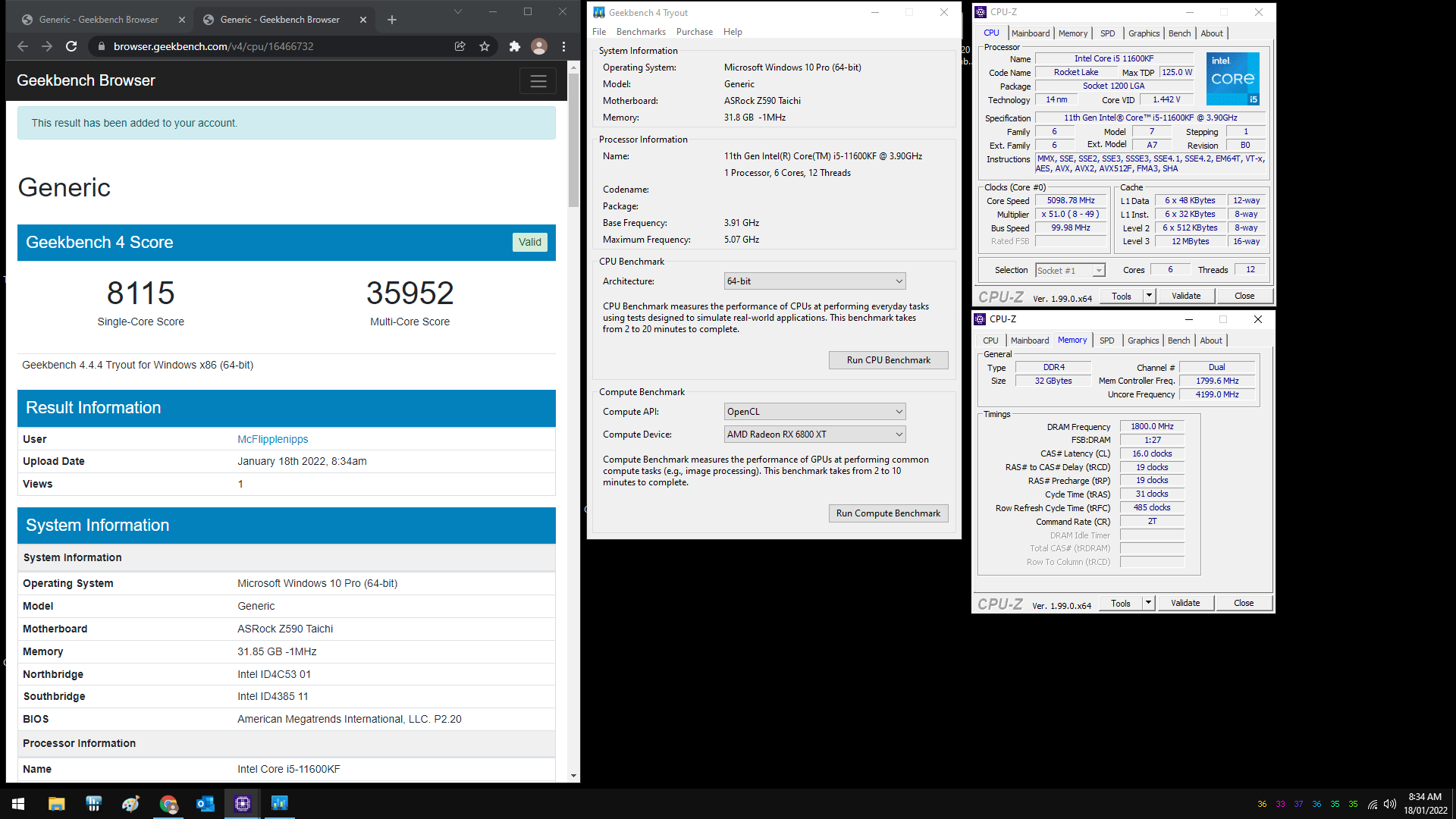Click Run CPU Benchmark button
Image resolution: width=1456 pixels, height=819 pixels.
(x=888, y=360)
